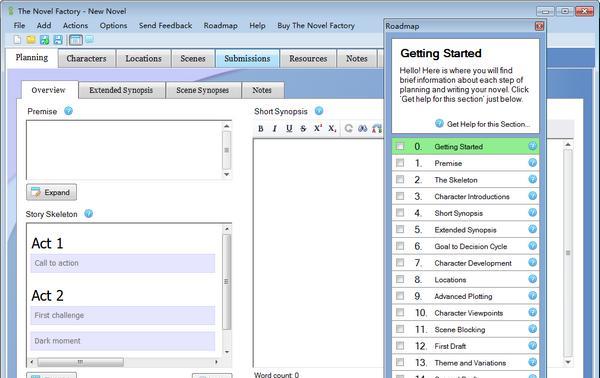Viewport: 600px width, 378px height.
Task: Open the Extended Synopsis sub-tab
Action: click(x=121, y=90)
